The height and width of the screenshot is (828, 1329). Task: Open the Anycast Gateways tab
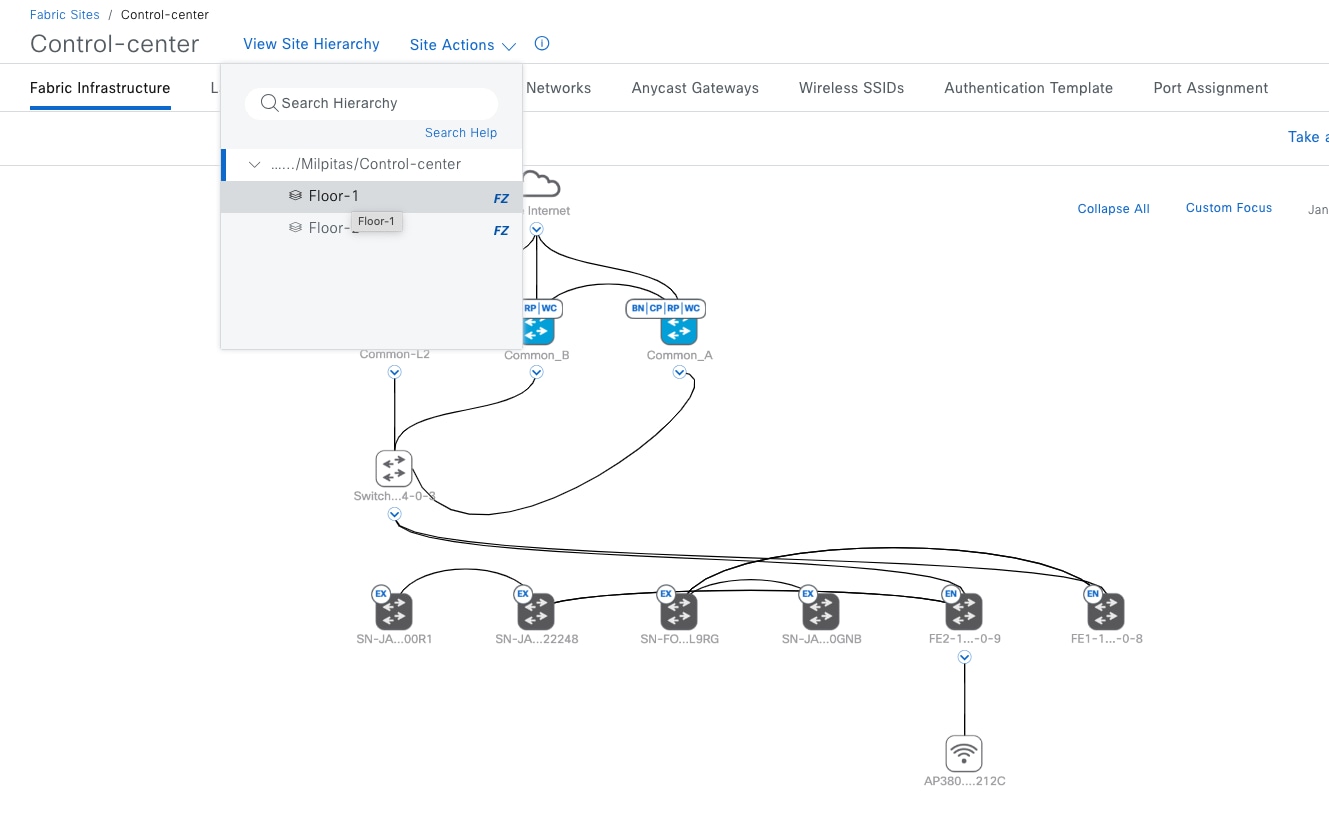point(694,87)
